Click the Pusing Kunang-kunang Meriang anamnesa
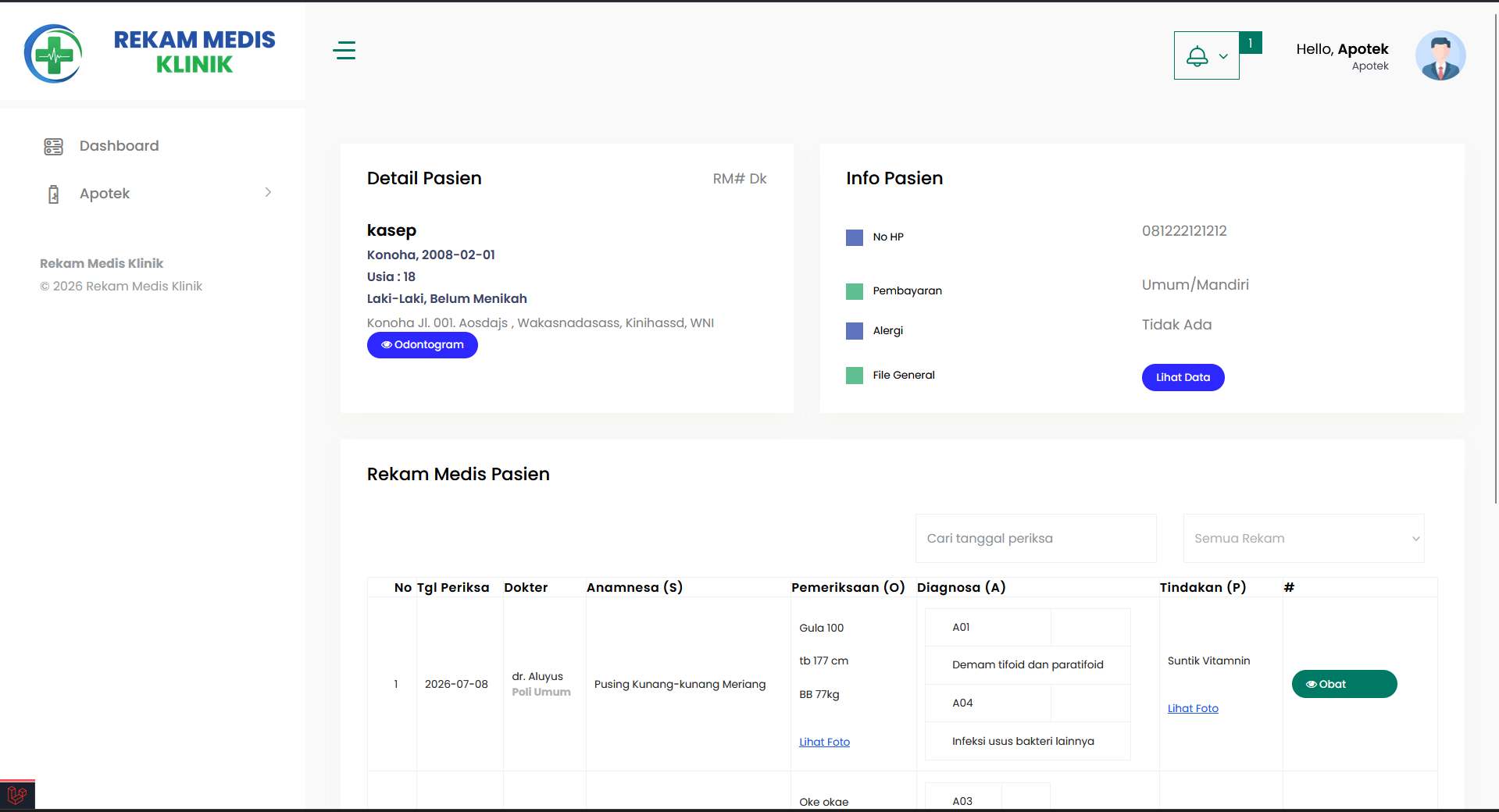Viewport: 1499px width, 812px height. (x=680, y=684)
